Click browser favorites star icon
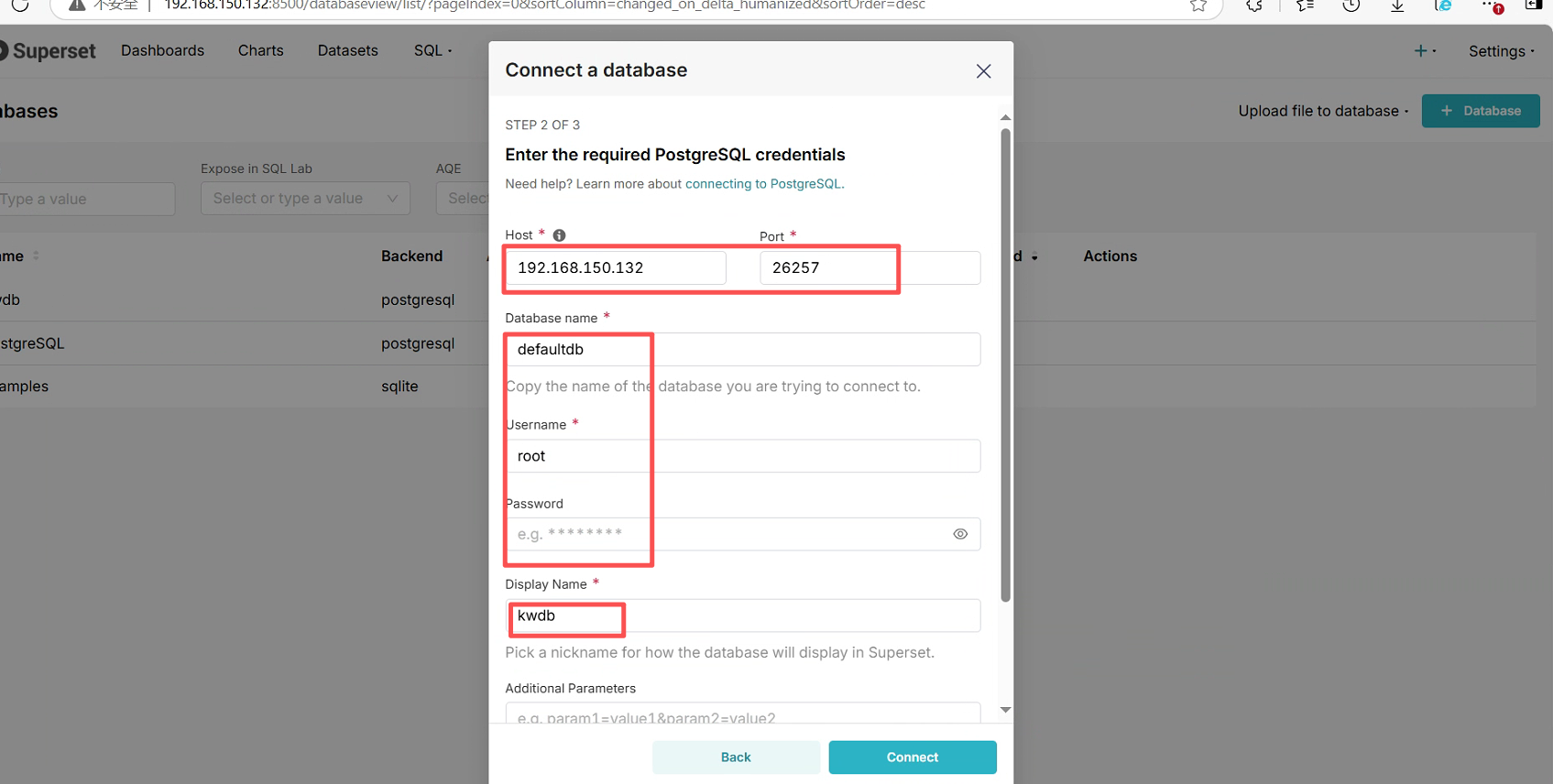The width and height of the screenshot is (1553, 784). pyautogui.click(x=1198, y=5)
